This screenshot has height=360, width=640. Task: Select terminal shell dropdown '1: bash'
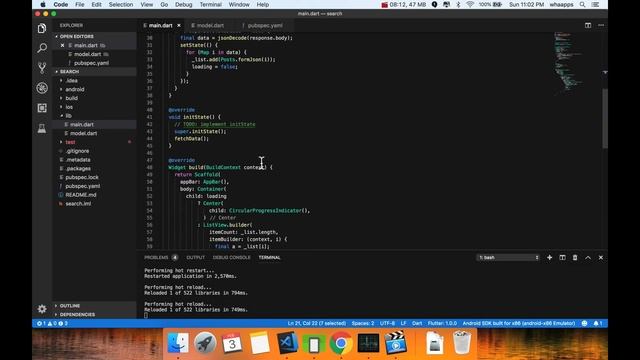pos(508,258)
